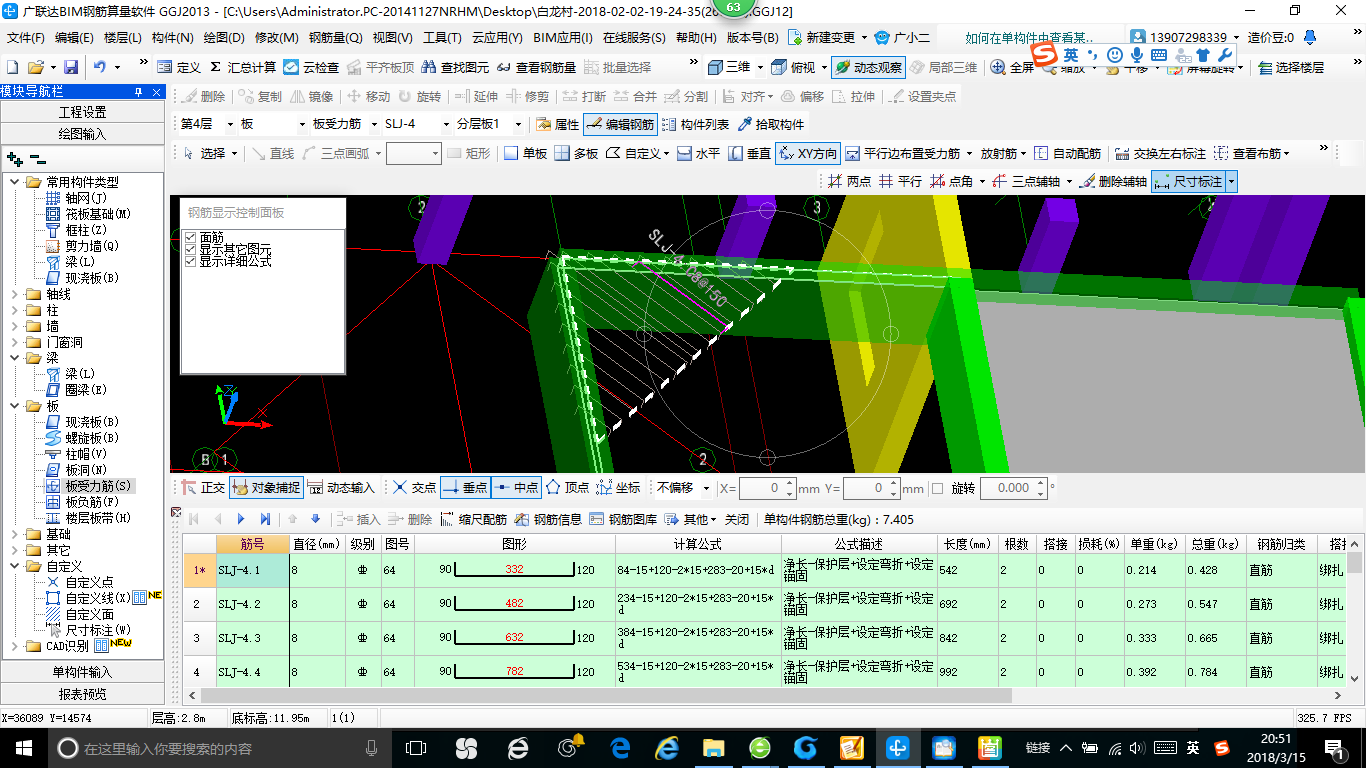Uncheck 显示其它图元 checkbox

click(x=190, y=249)
